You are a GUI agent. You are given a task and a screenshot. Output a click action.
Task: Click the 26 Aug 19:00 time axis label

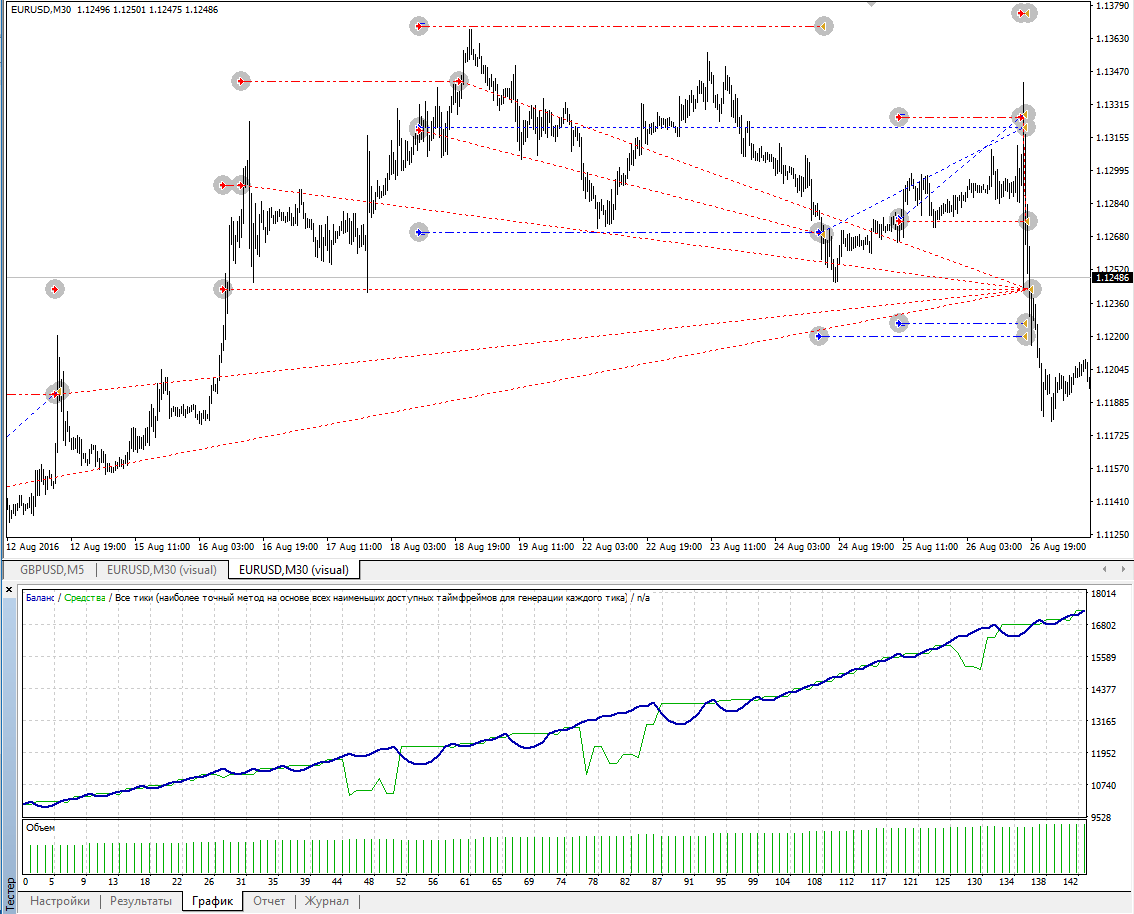[x=1058, y=547]
